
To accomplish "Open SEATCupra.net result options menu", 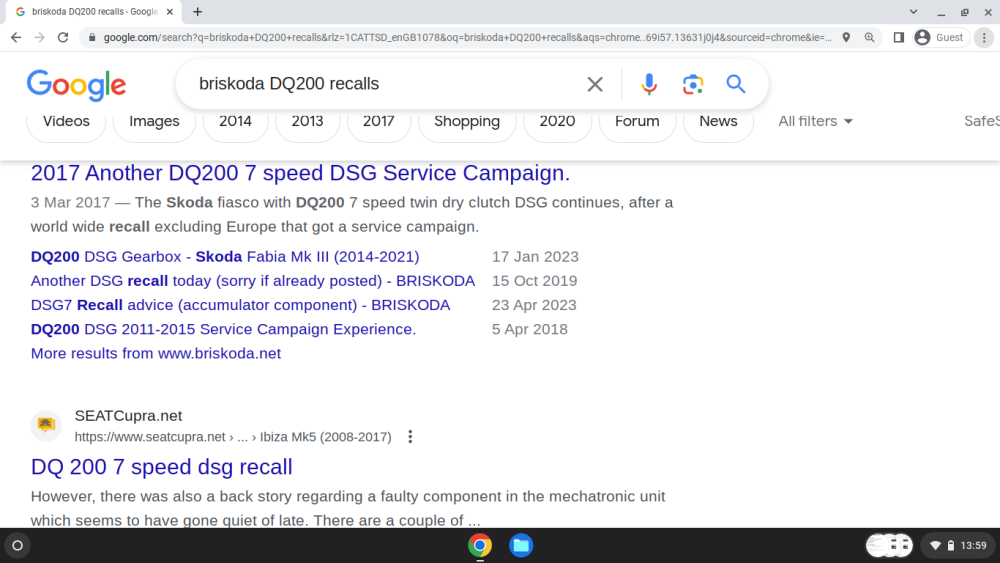I will click(x=410, y=437).
